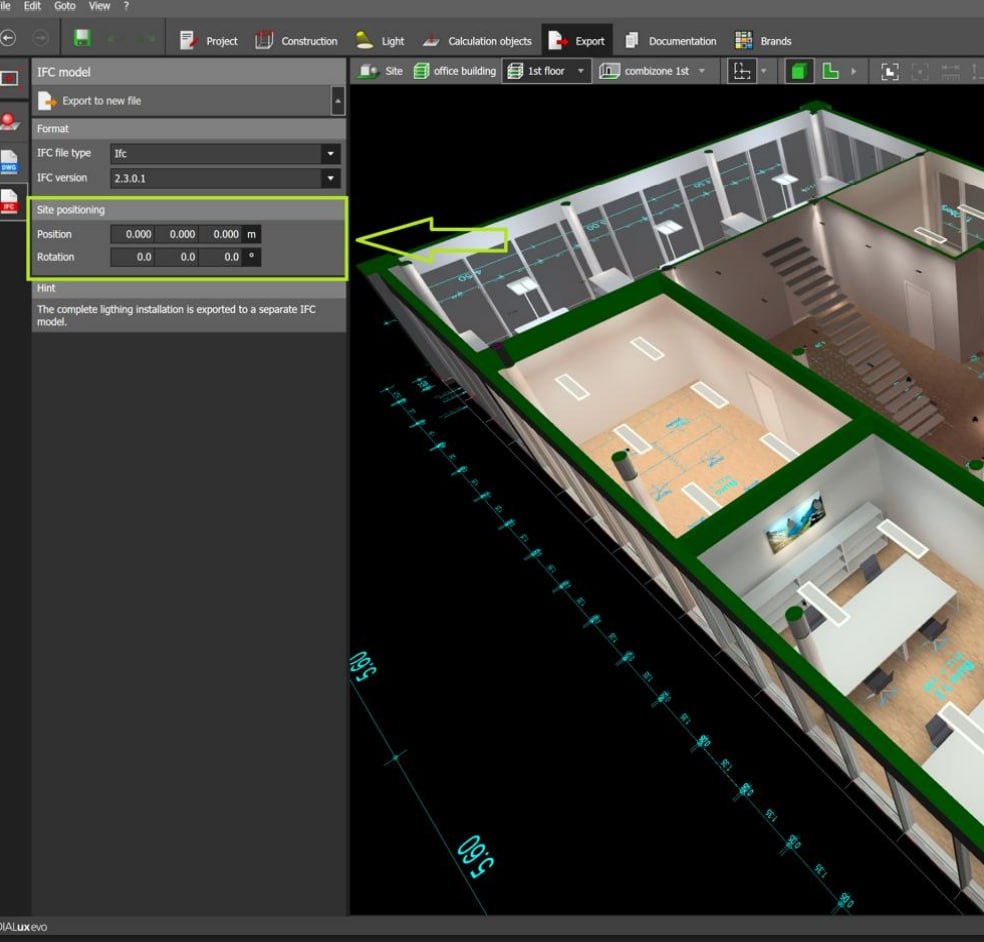Viewport: 984px width, 942px height.
Task: Open Calculation objects mode tab
Action: coord(477,41)
